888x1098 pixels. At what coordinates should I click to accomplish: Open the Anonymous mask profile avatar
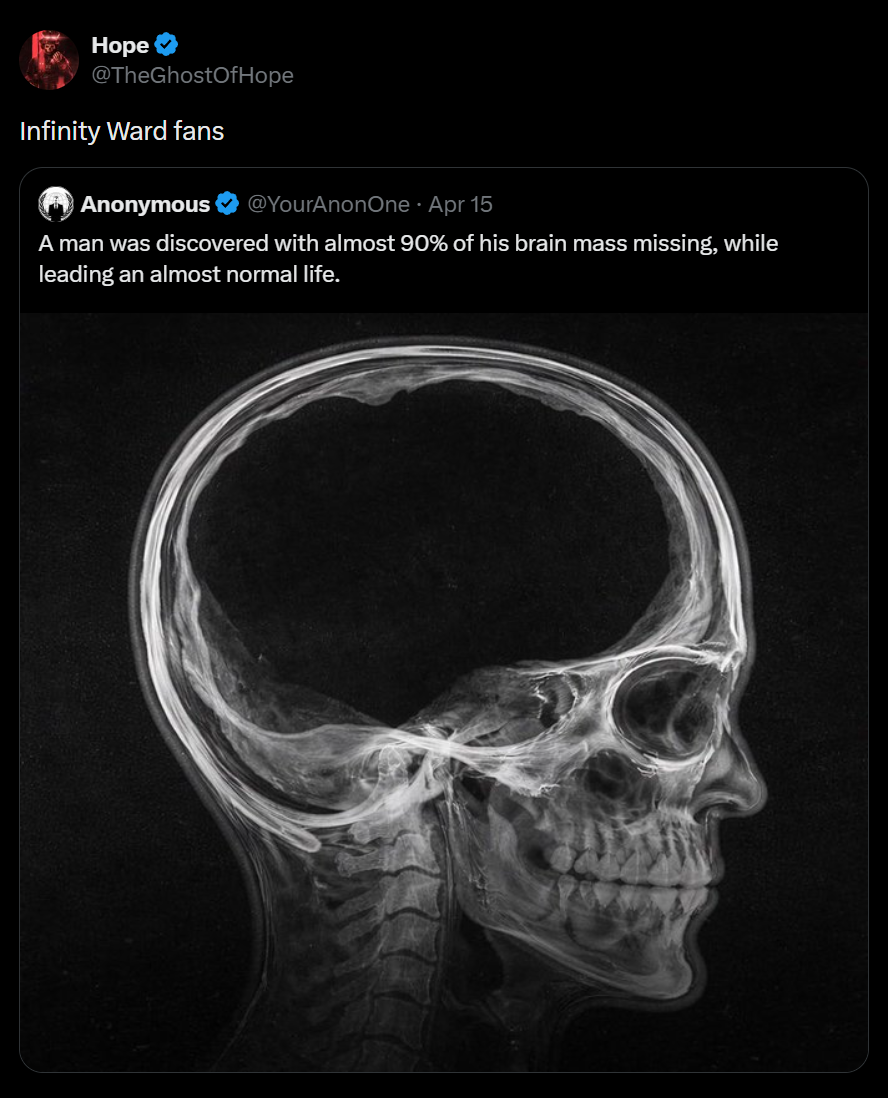point(56,204)
